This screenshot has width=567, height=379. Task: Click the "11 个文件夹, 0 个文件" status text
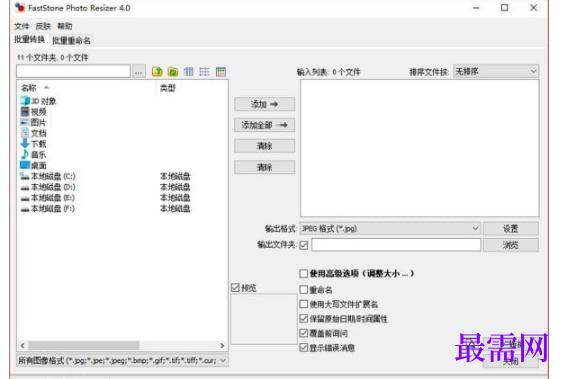tap(53, 58)
